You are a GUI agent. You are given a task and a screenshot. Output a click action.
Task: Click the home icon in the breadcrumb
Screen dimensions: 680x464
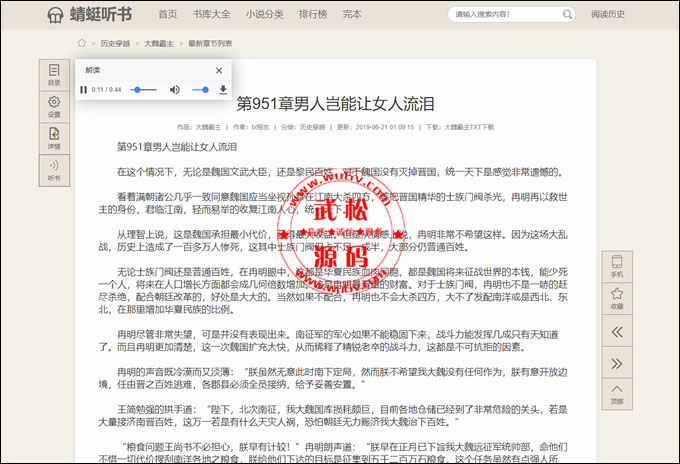tap(82, 43)
